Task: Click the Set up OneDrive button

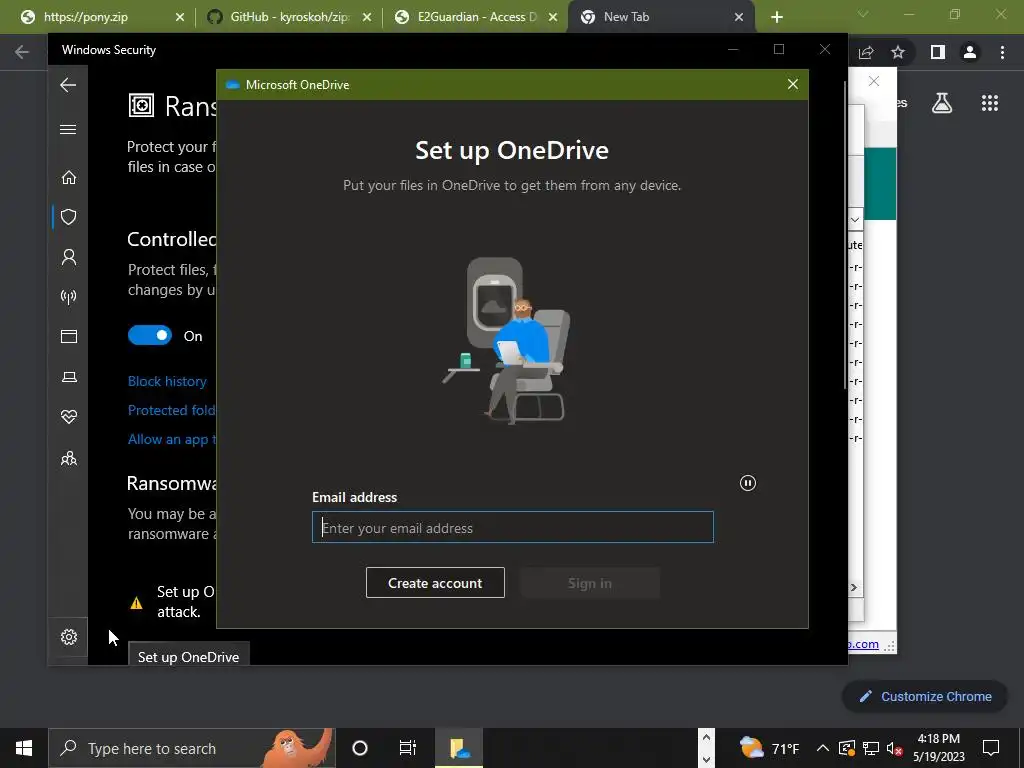Action: [188, 654]
